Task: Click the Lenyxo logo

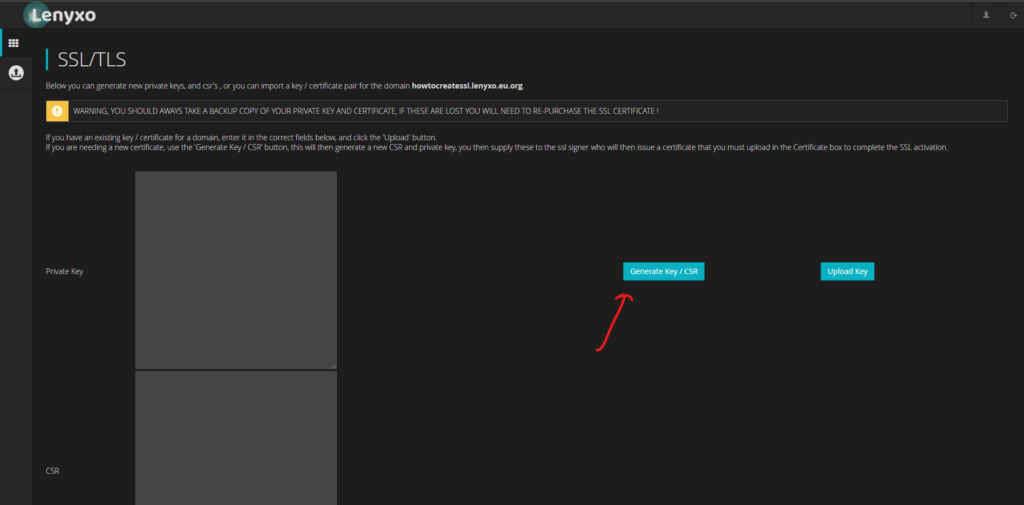Action: pos(60,15)
